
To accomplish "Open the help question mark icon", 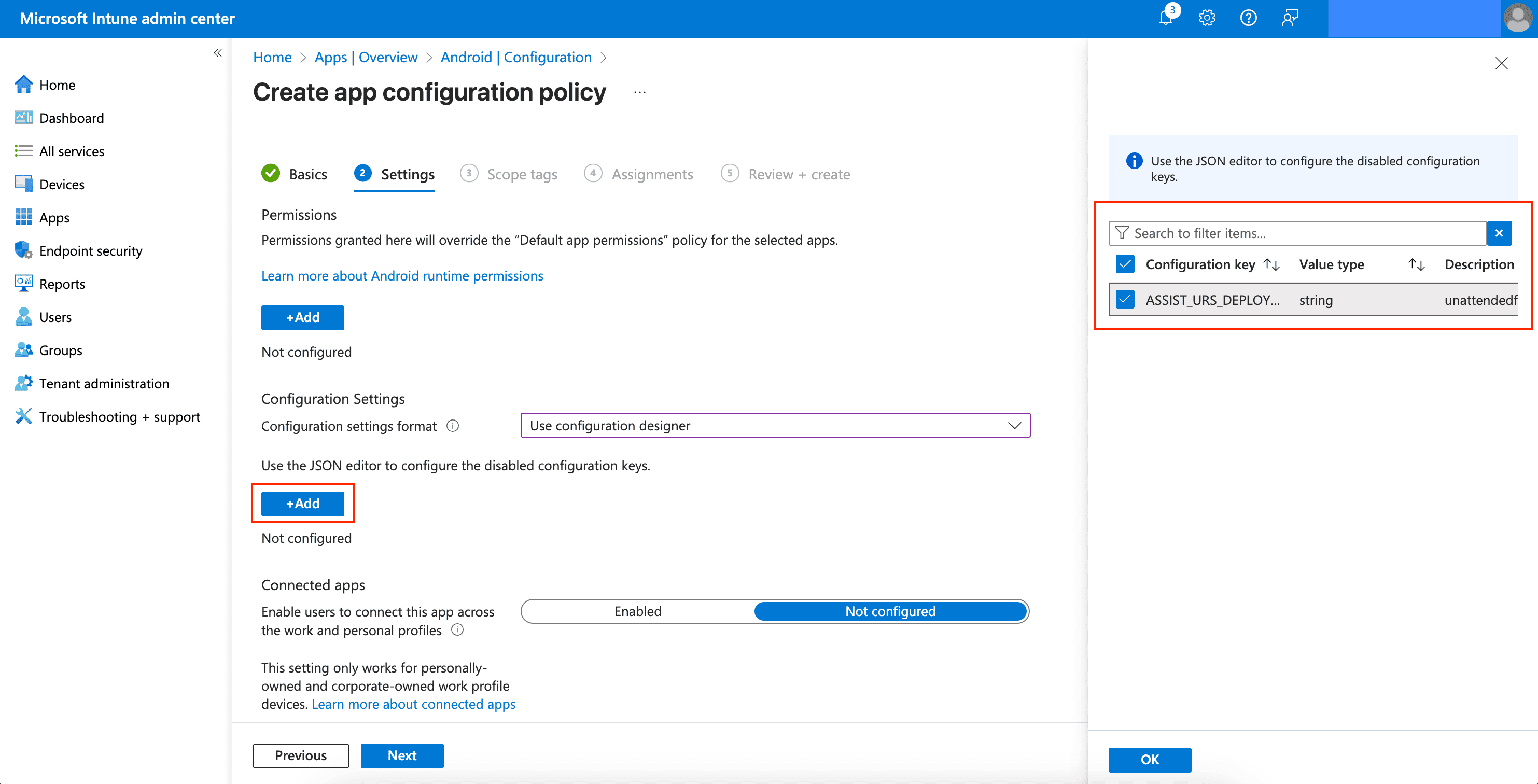I will click(1249, 18).
